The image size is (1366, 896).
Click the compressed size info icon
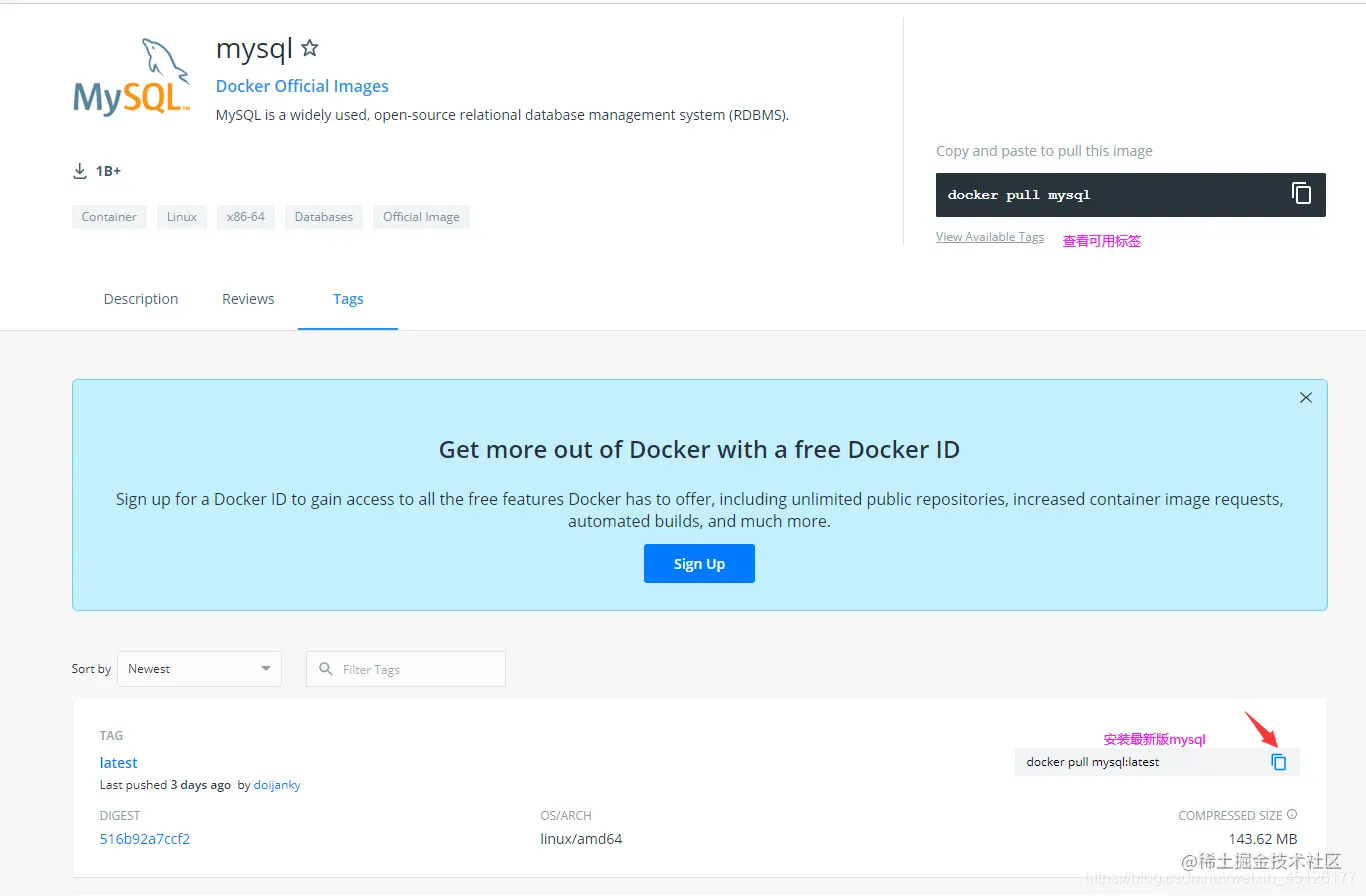tap(1292, 815)
